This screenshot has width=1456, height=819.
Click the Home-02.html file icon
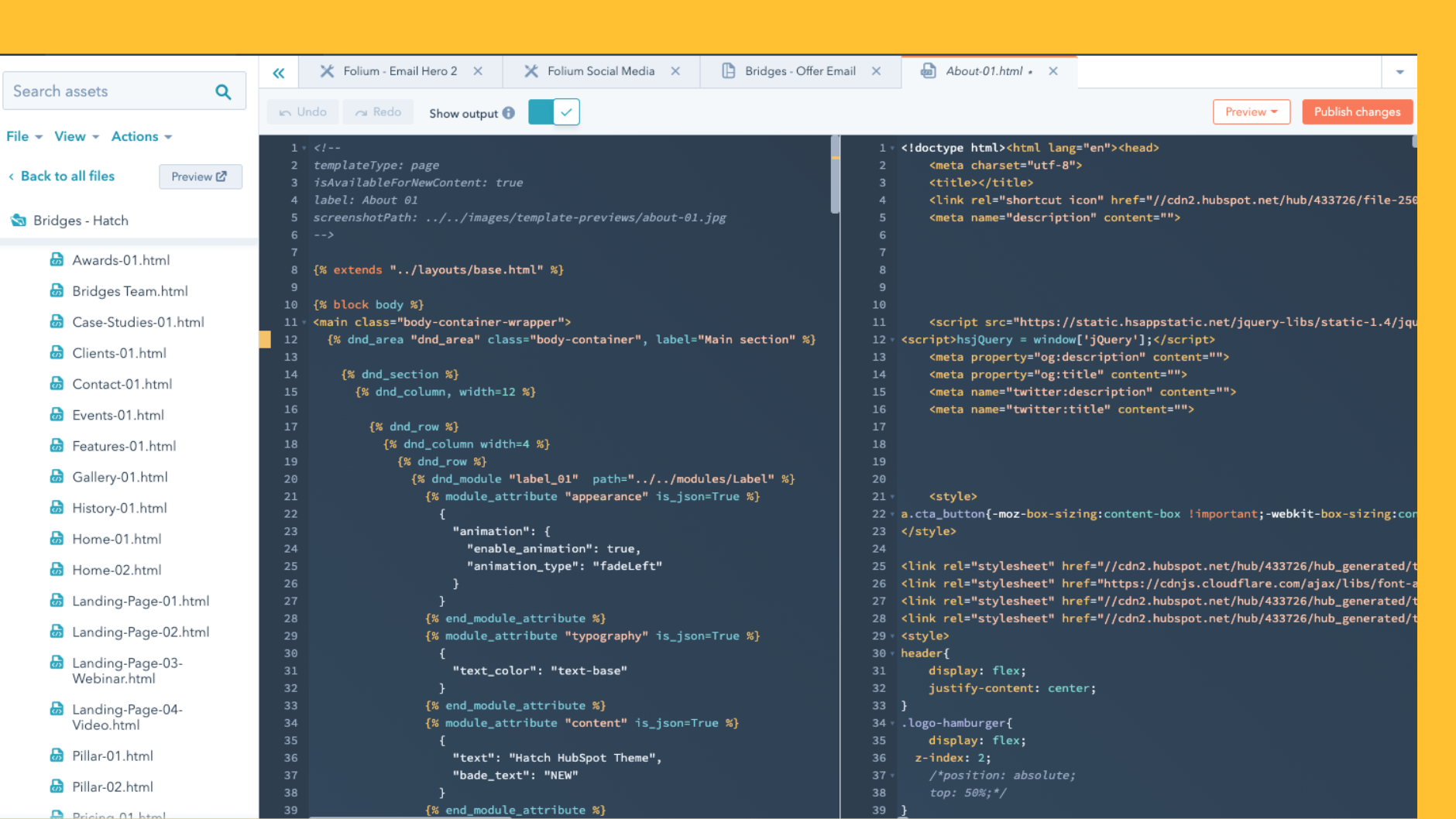point(57,569)
